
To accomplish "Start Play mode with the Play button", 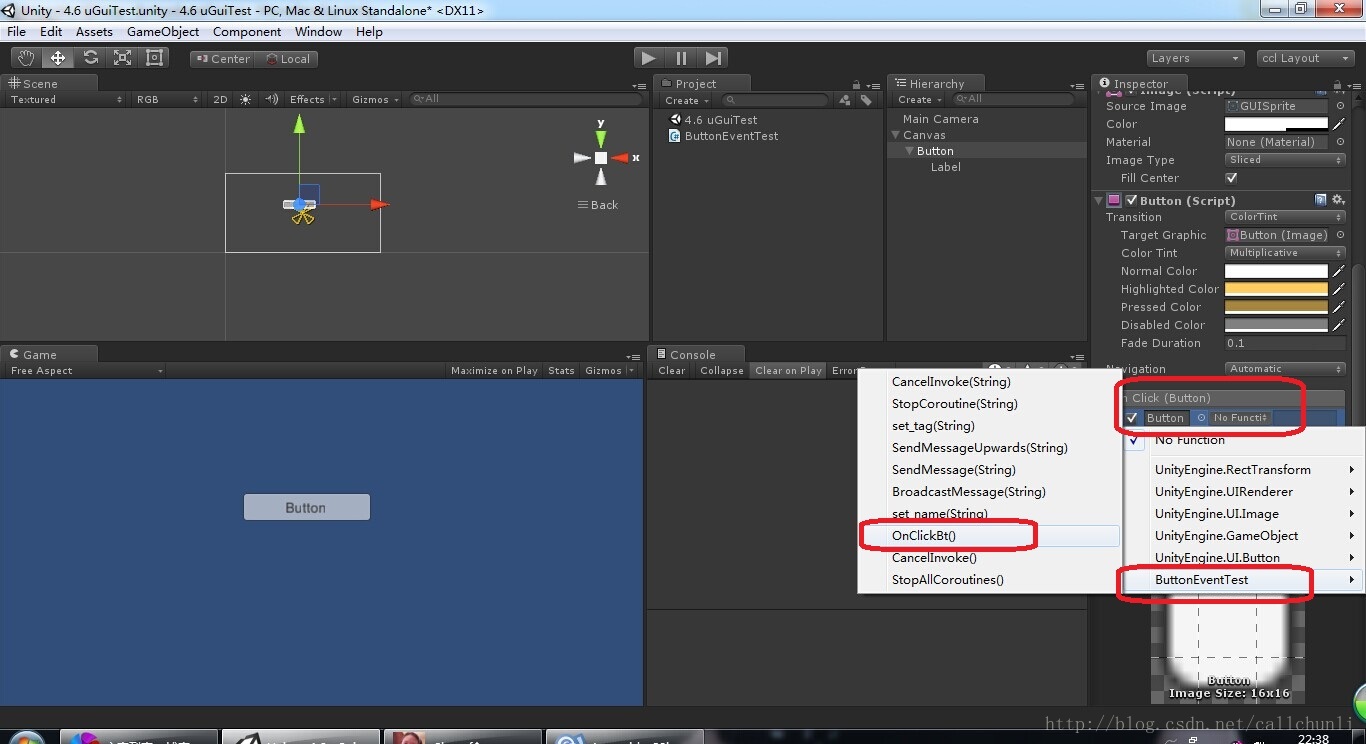I will point(648,58).
